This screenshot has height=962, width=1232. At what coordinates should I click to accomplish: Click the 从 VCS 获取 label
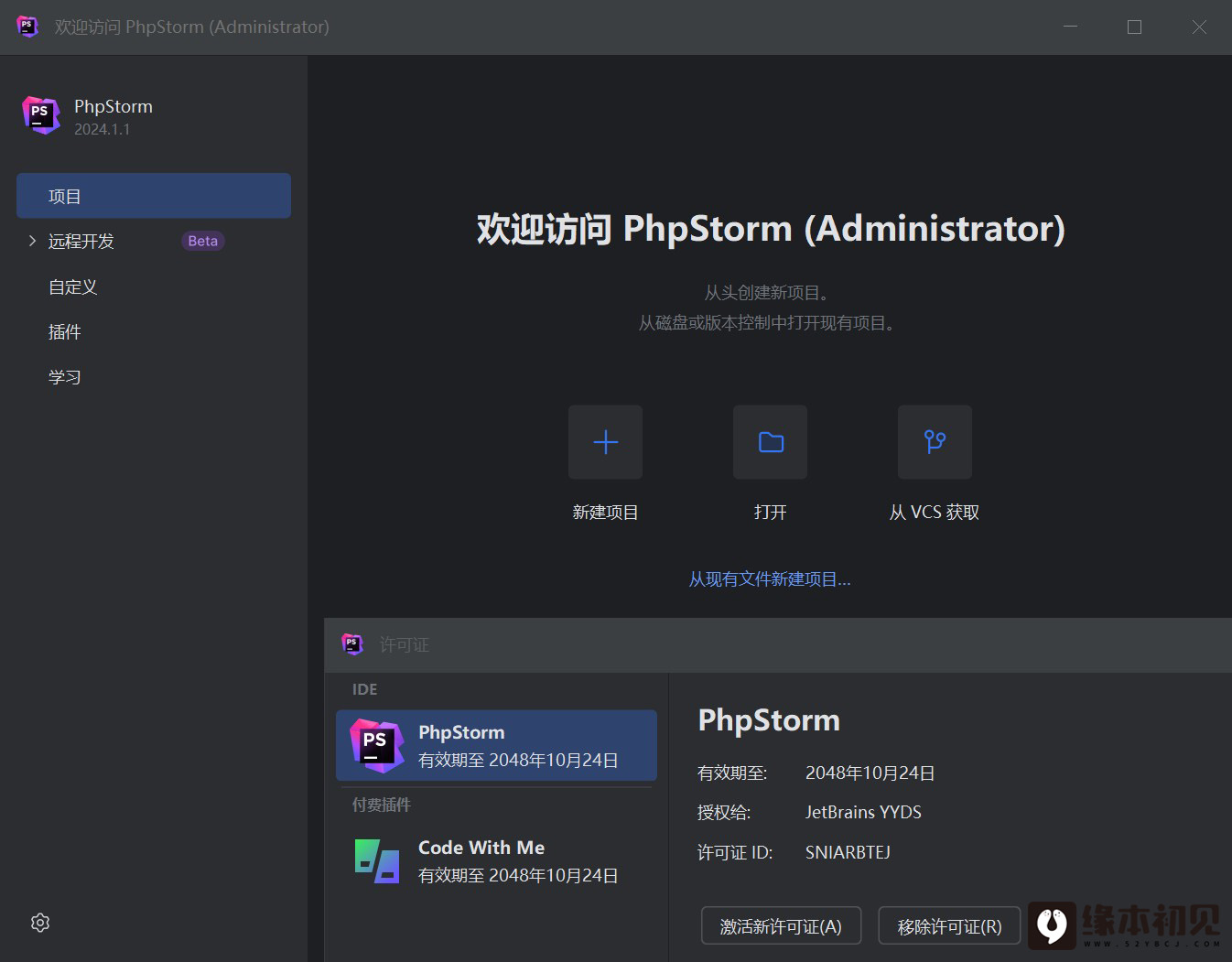tap(935, 513)
